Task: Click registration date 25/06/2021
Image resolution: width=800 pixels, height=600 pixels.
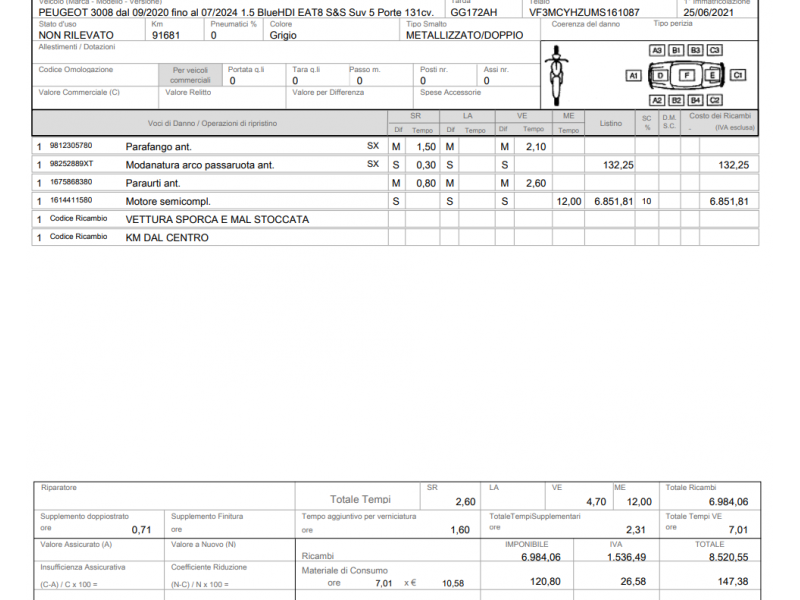Action: pos(709,12)
